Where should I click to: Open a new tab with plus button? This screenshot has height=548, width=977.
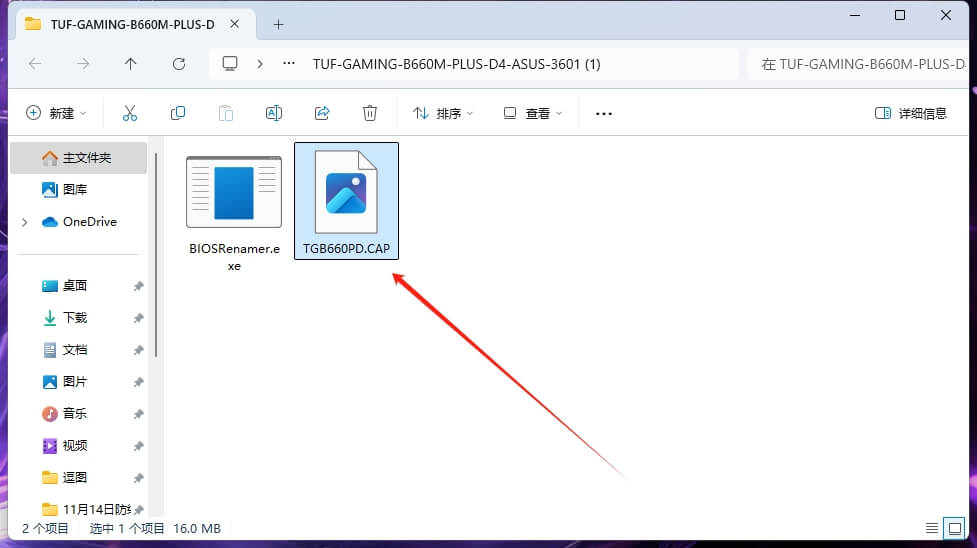pos(279,24)
